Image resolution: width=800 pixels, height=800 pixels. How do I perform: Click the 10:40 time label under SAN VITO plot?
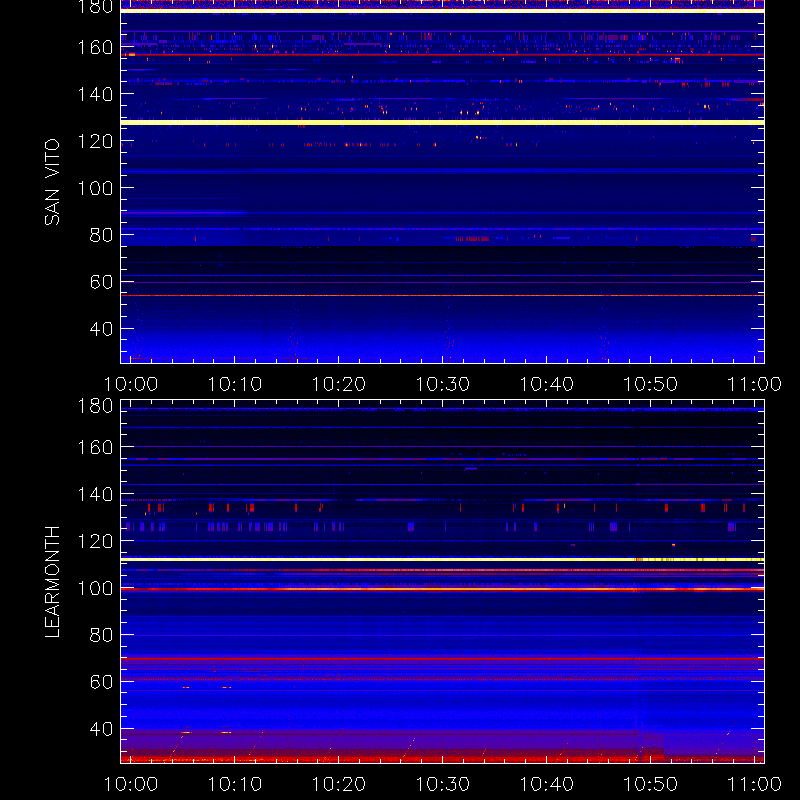click(x=546, y=384)
